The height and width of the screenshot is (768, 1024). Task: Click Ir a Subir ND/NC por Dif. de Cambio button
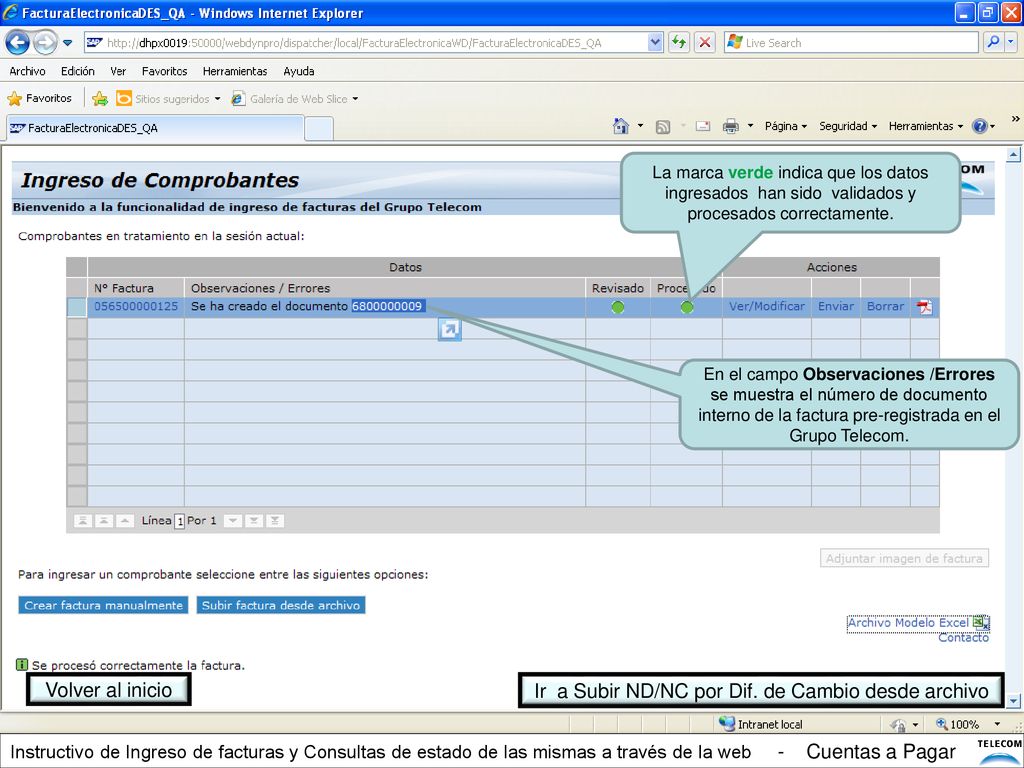pyautogui.click(x=761, y=691)
